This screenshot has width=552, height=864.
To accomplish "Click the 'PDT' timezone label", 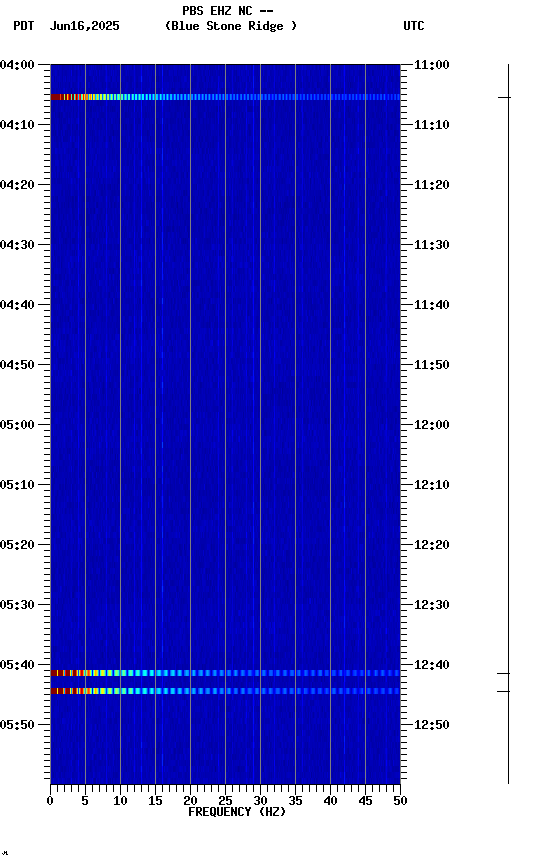I will tap(24, 26).
